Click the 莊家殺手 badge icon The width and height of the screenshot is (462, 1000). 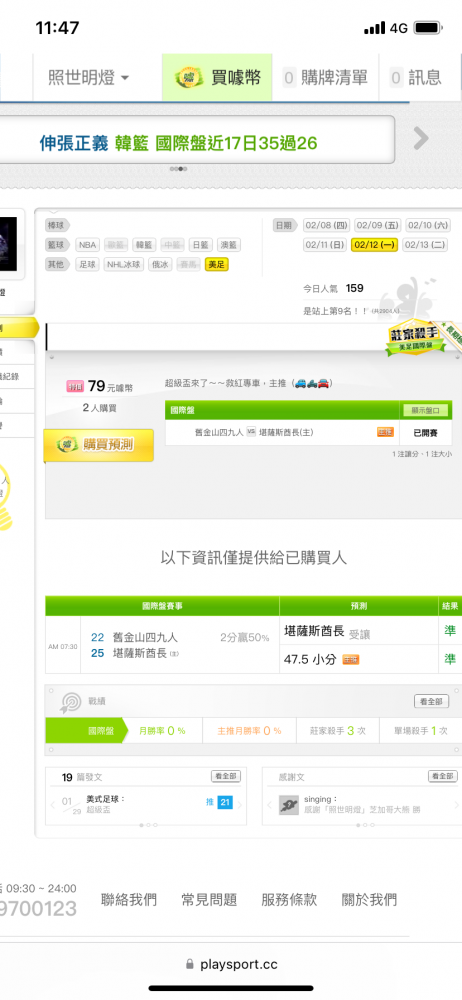(417, 337)
